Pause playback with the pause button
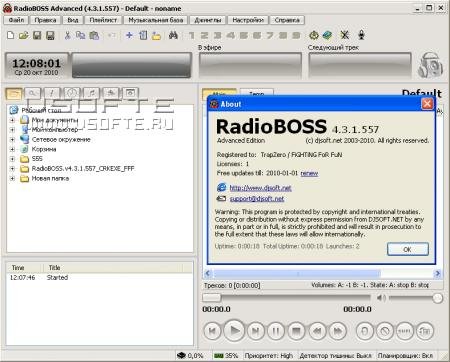Image resolution: width=450 pixels, height=362 pixels. click(x=276, y=331)
